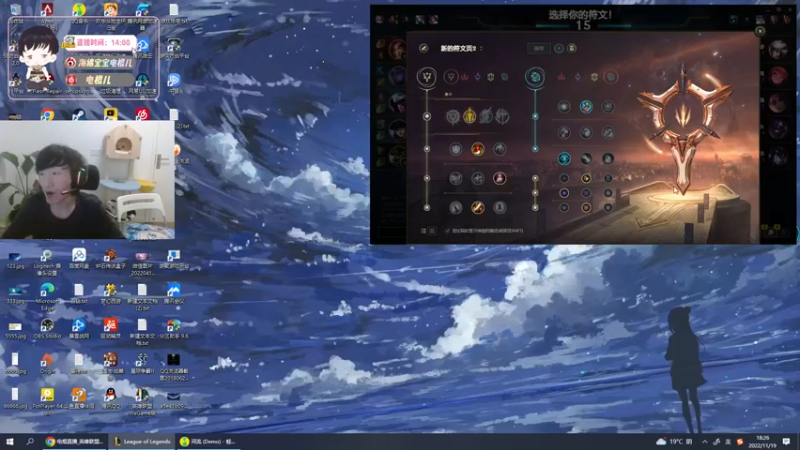Image resolution: width=800 pixels, height=450 pixels.
Task: Add a new rune page
Action: (x=559, y=48)
